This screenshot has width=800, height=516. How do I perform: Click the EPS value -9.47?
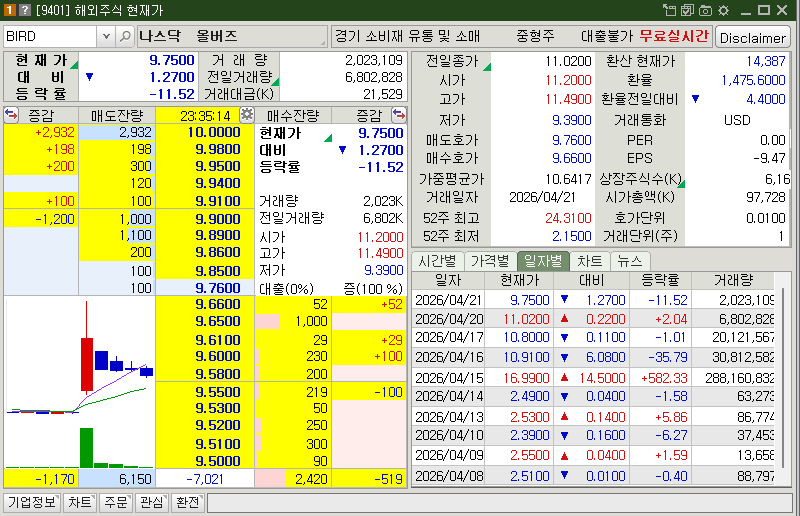(x=769, y=158)
